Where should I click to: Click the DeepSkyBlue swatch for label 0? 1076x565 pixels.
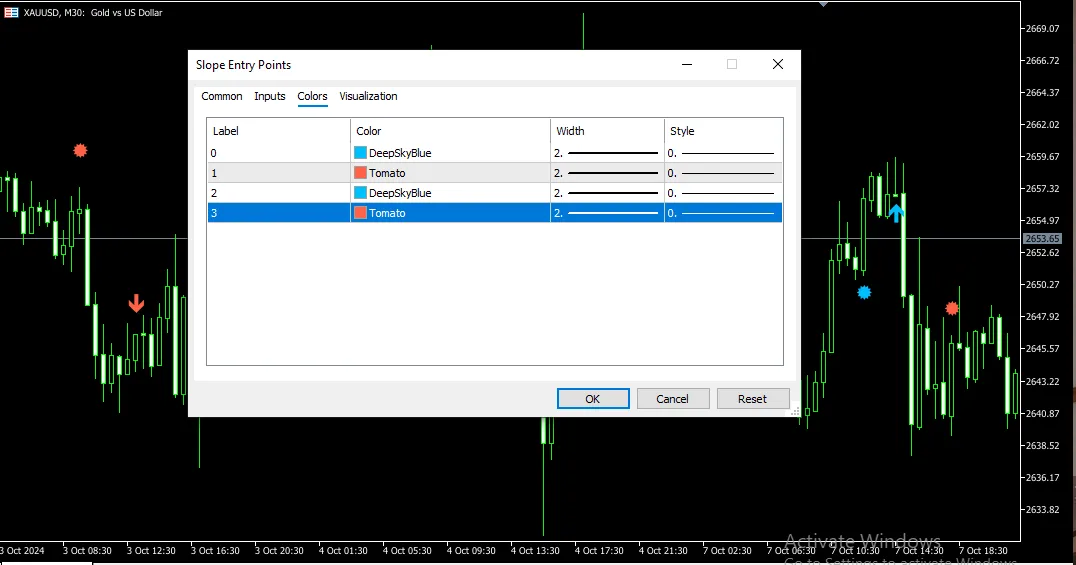360,153
